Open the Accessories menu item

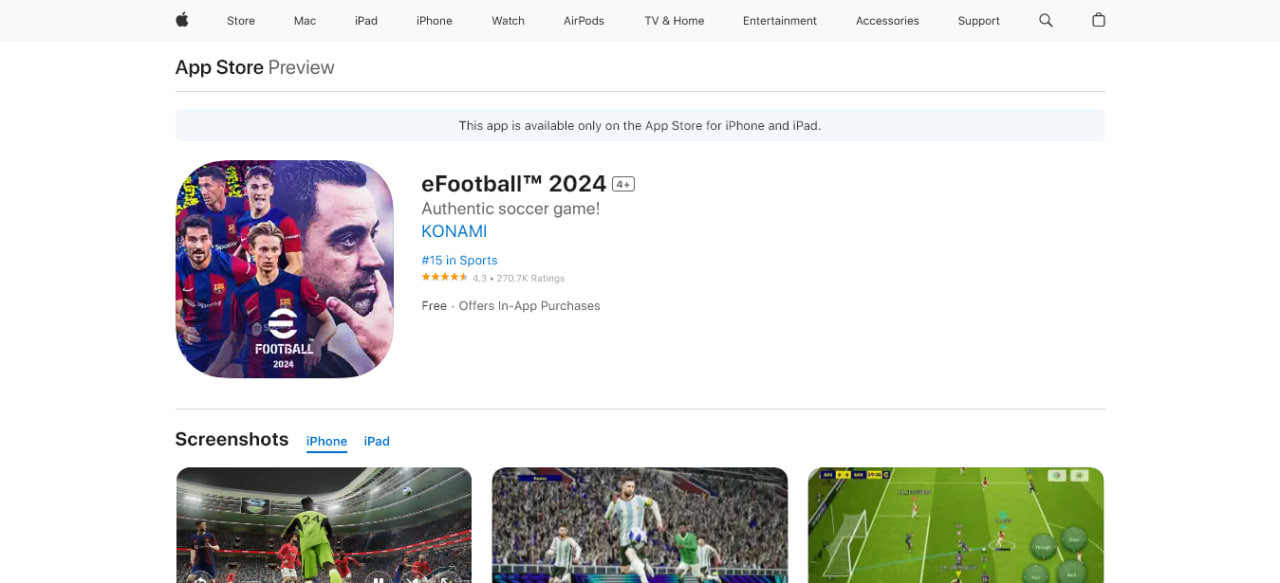pos(887,21)
